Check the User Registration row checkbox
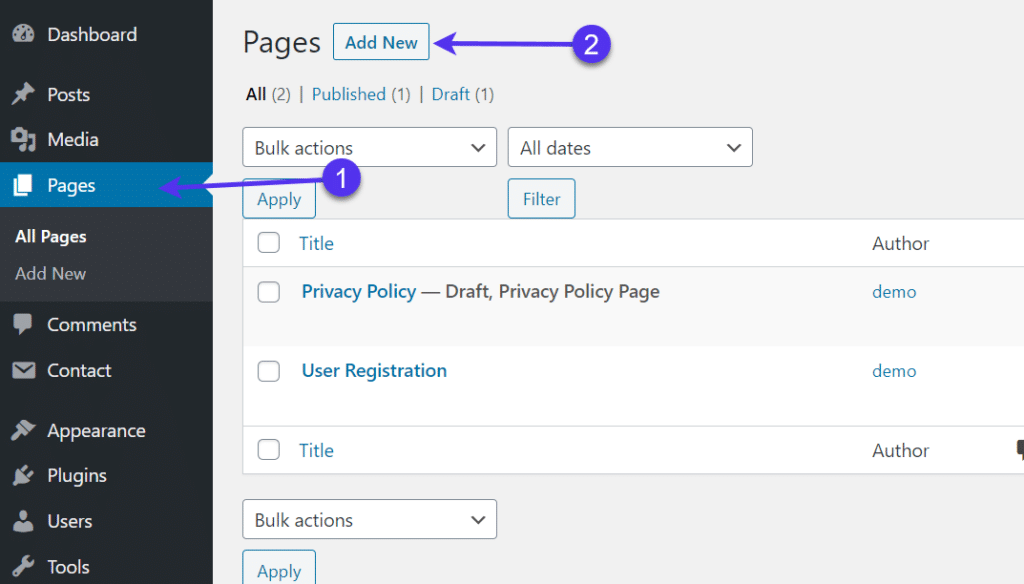 [268, 371]
